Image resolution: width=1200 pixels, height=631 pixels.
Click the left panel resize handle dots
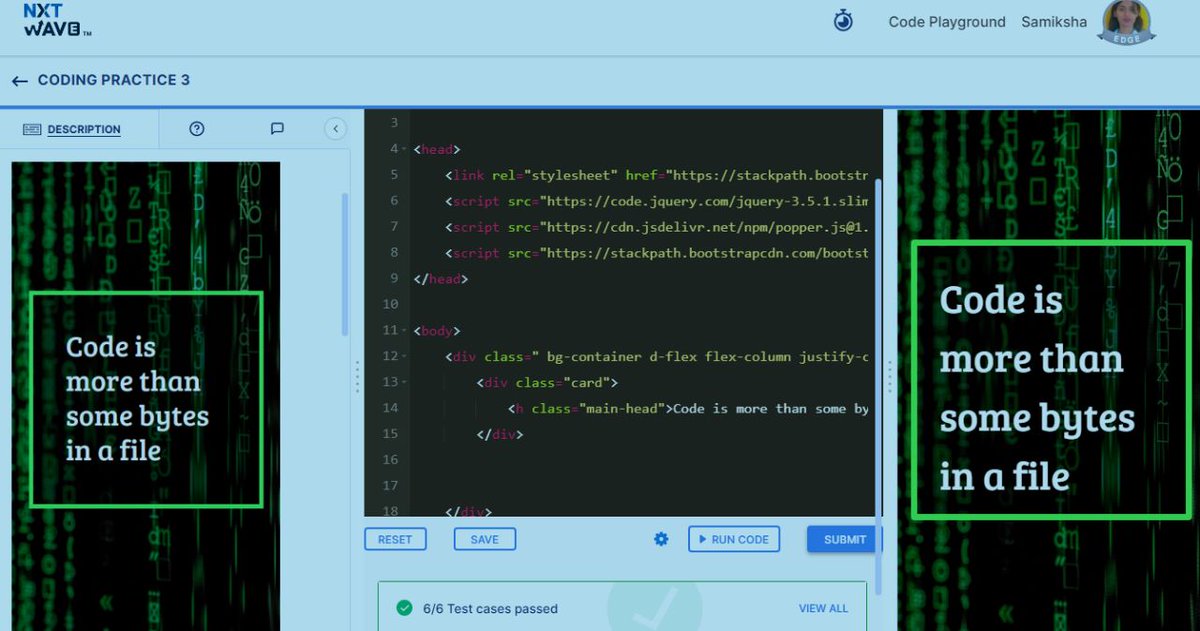357,377
